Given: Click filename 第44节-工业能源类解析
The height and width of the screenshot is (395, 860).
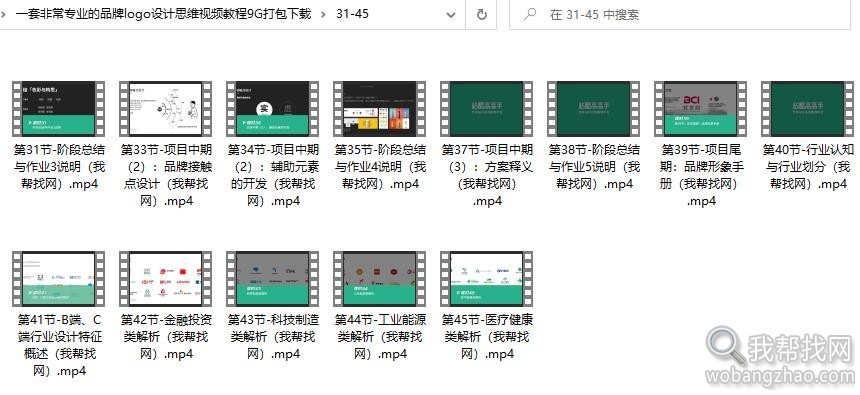Looking at the screenshot, I should [x=380, y=337].
